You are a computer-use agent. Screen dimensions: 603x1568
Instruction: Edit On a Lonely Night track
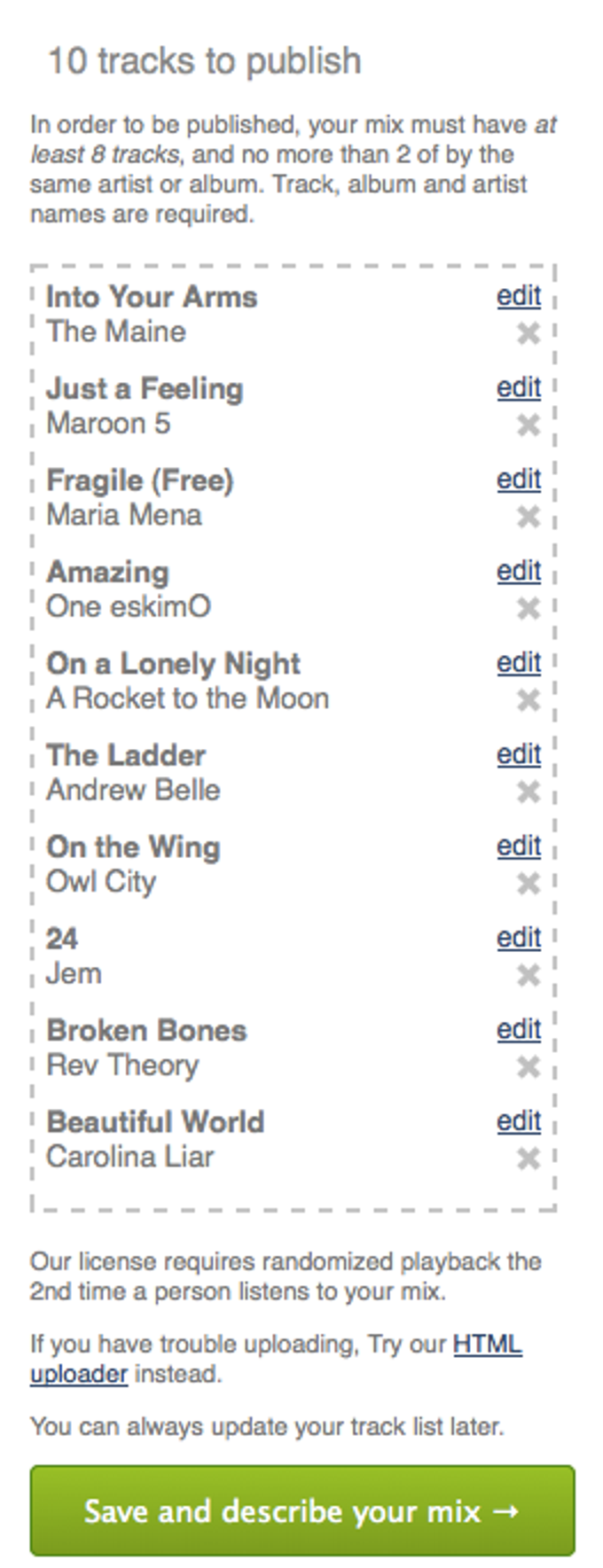(519, 663)
